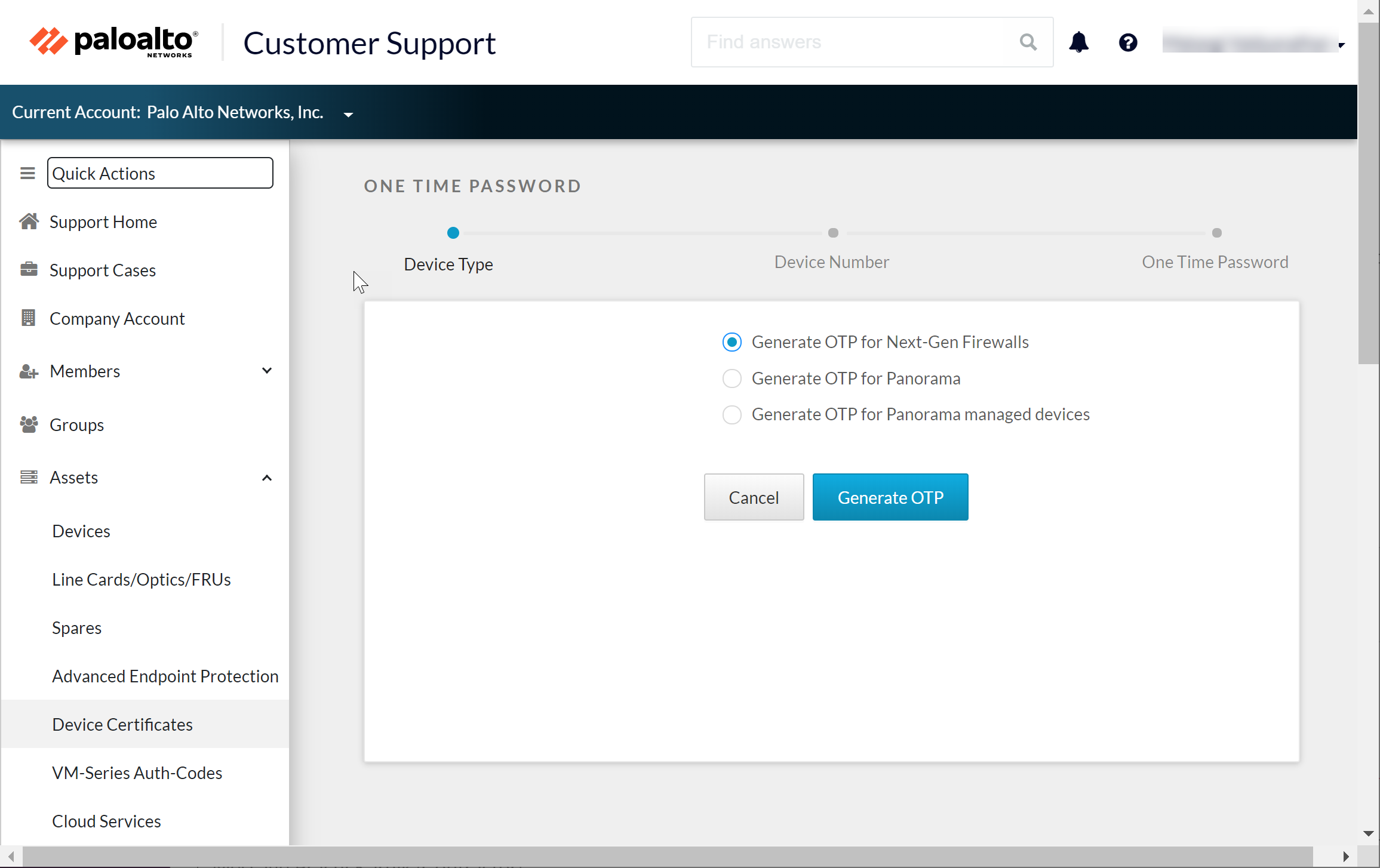Viewport: 1380px width, 868px height.
Task: Focus the Find answers search field
Action: click(x=854, y=42)
